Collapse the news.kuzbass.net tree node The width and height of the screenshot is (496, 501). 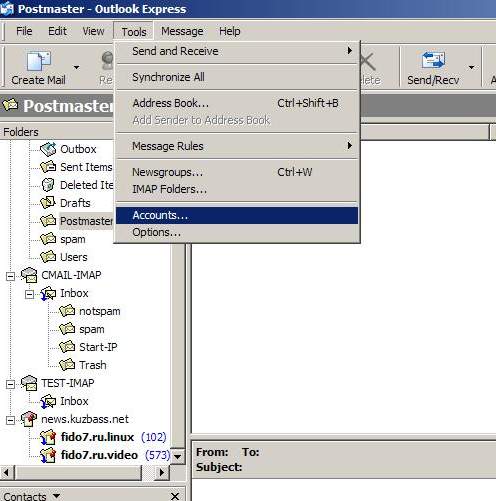coord(10,420)
